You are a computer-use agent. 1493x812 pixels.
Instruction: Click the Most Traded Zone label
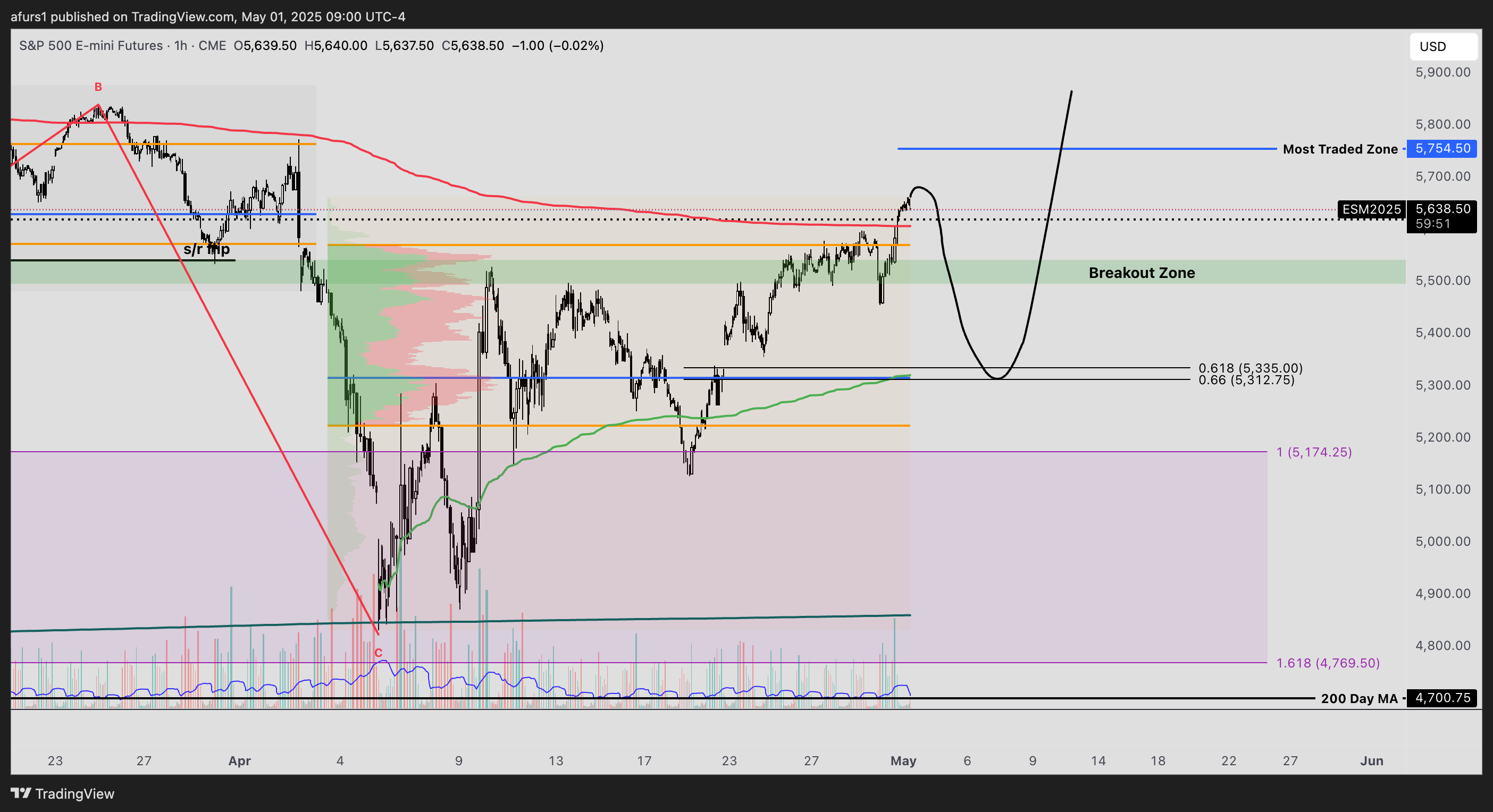(x=1340, y=149)
